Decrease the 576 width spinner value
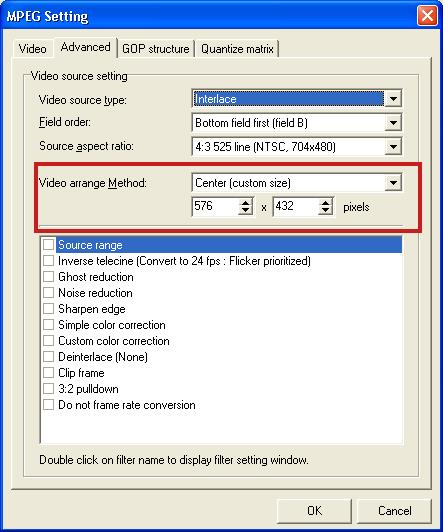 coord(245,210)
